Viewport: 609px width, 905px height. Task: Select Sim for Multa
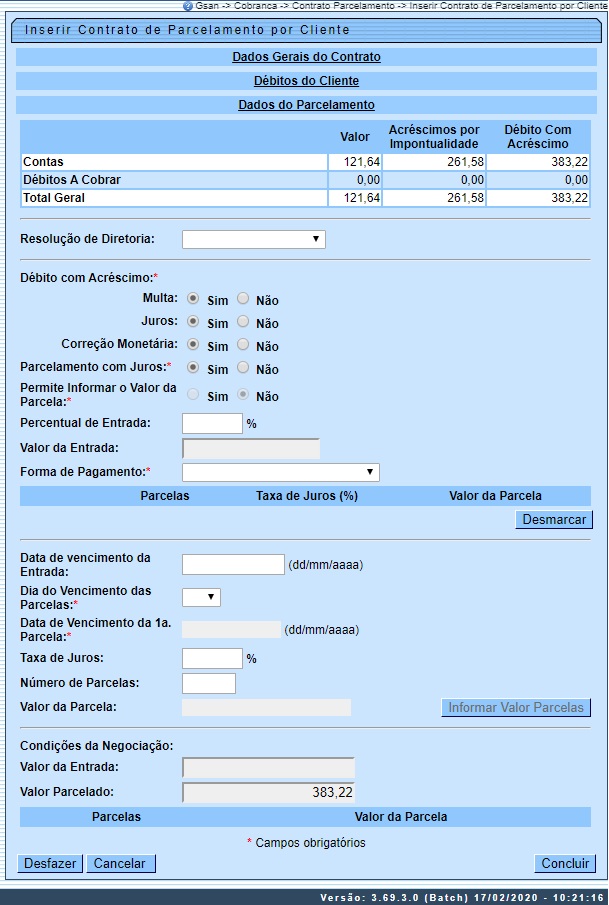[x=193, y=299]
